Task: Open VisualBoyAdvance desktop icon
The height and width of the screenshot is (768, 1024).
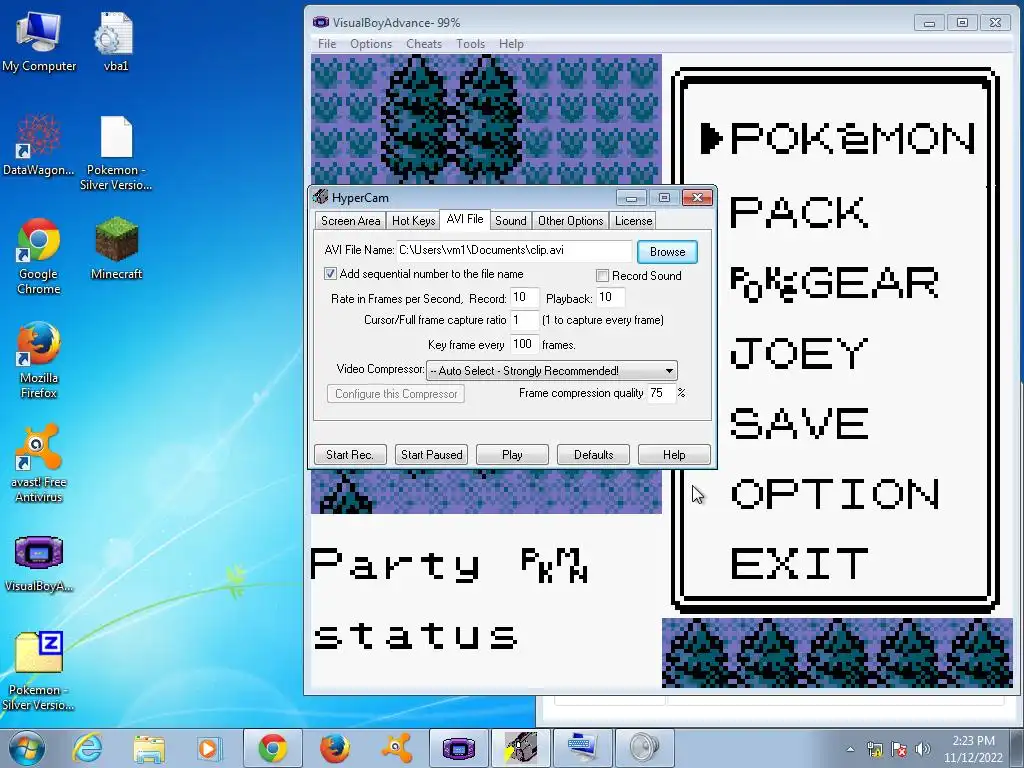Action: pyautogui.click(x=38, y=563)
